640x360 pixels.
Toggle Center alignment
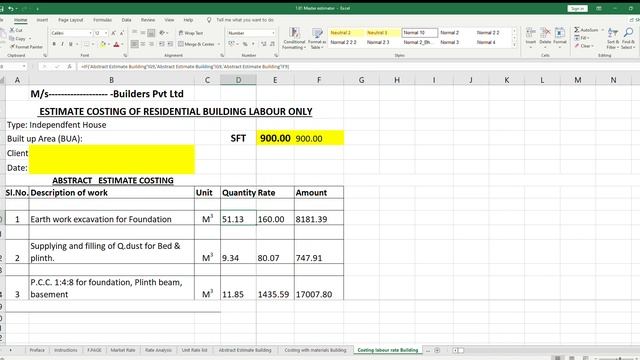point(142,44)
